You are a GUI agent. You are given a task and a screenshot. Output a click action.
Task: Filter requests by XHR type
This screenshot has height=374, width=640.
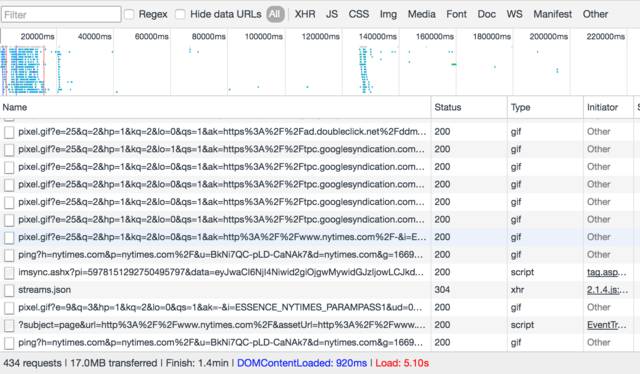[305, 14]
